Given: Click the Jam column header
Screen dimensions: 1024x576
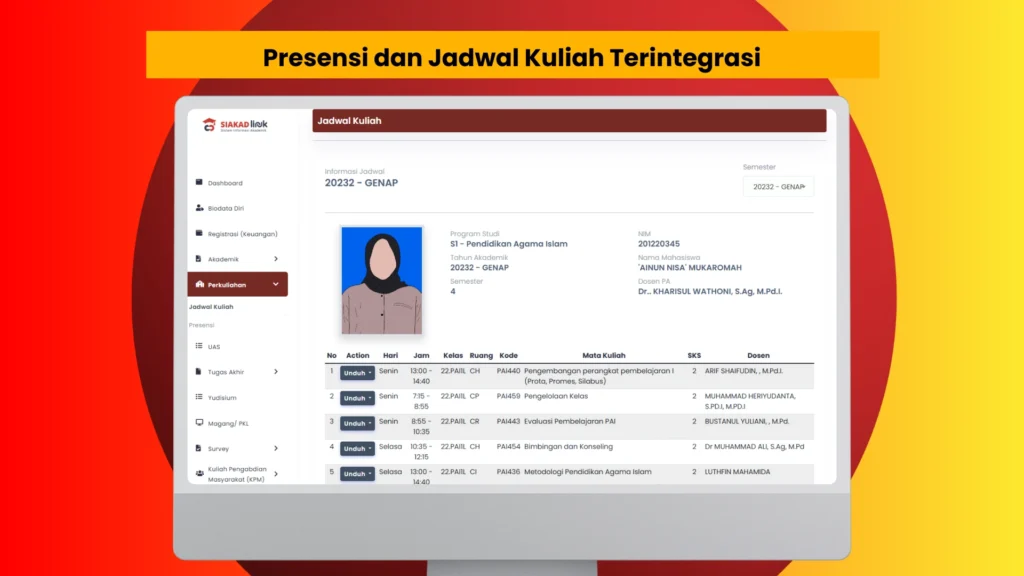Looking at the screenshot, I should 421,355.
